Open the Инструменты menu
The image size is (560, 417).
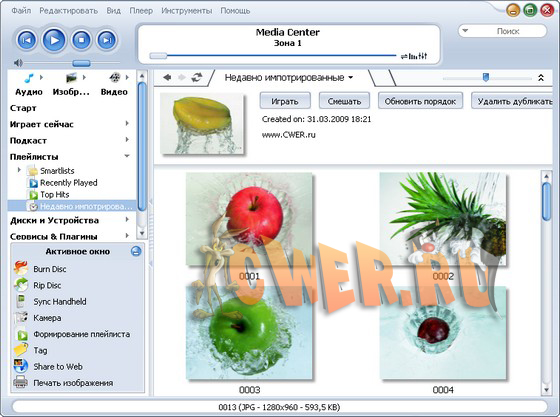(x=186, y=11)
